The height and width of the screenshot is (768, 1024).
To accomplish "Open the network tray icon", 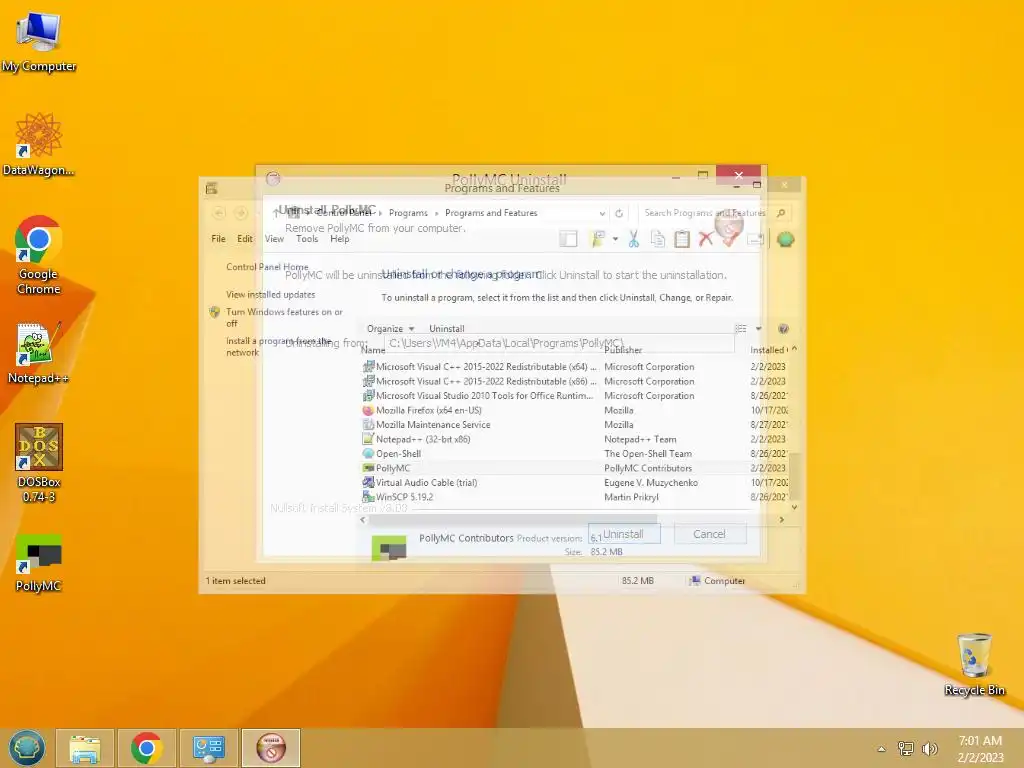I will 906,749.
